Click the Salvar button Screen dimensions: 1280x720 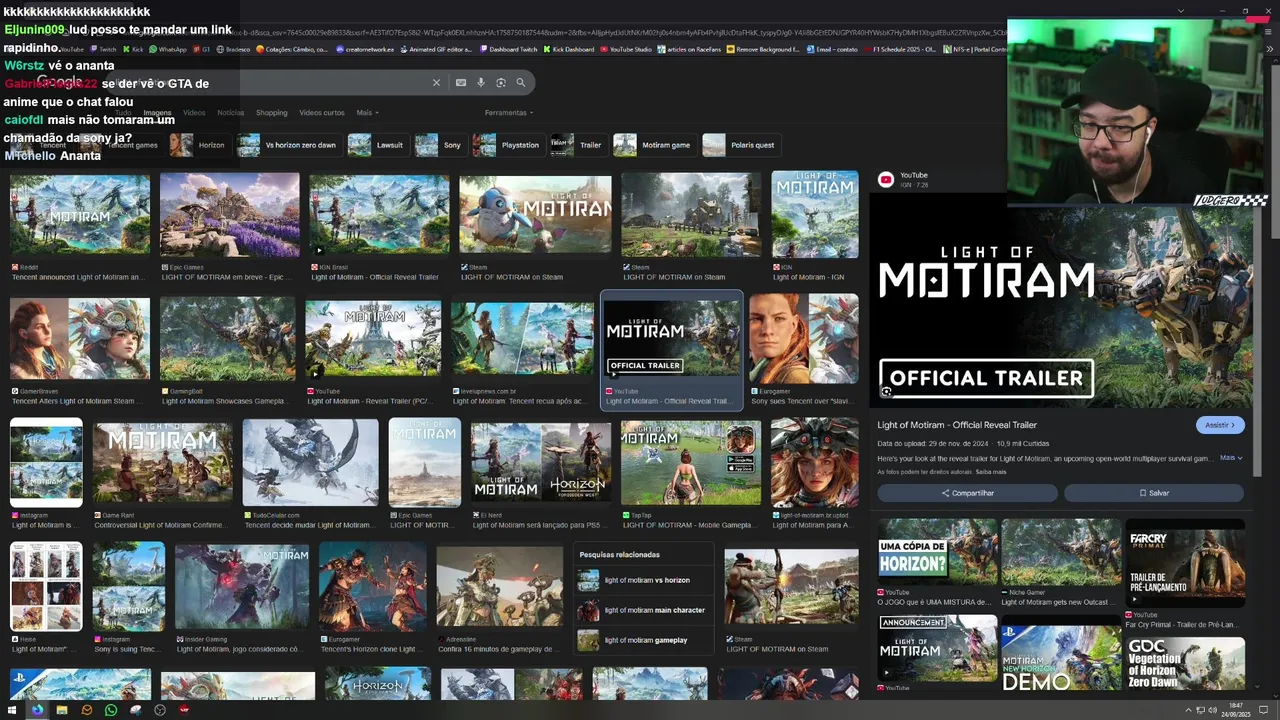point(1154,493)
